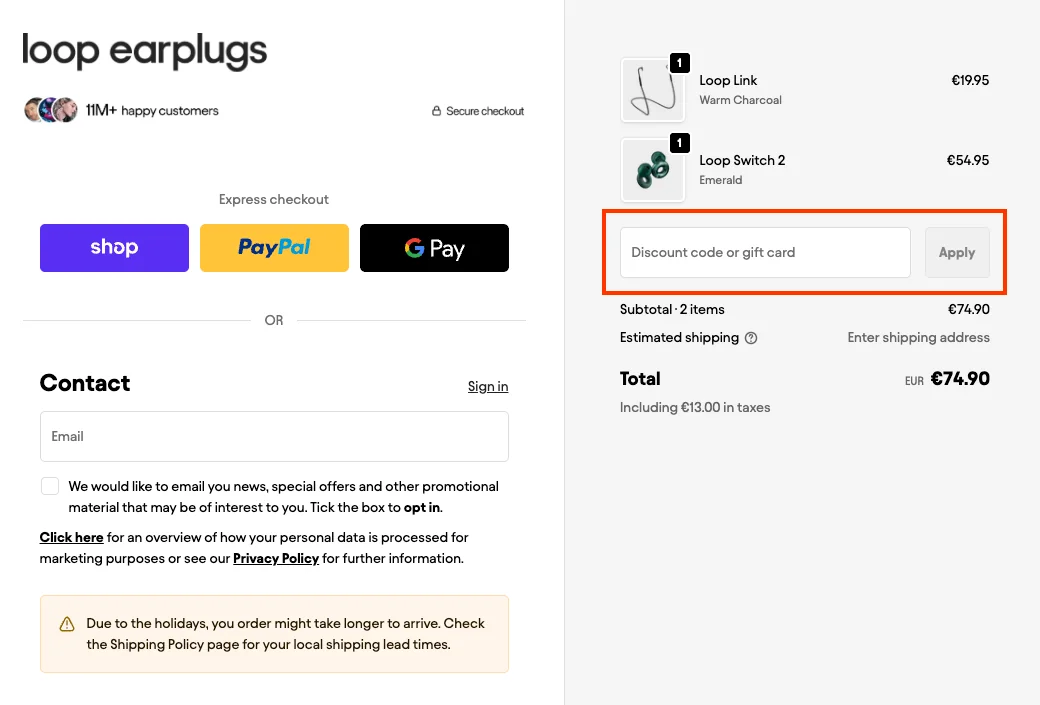Open the Privacy Policy link

tap(276, 558)
